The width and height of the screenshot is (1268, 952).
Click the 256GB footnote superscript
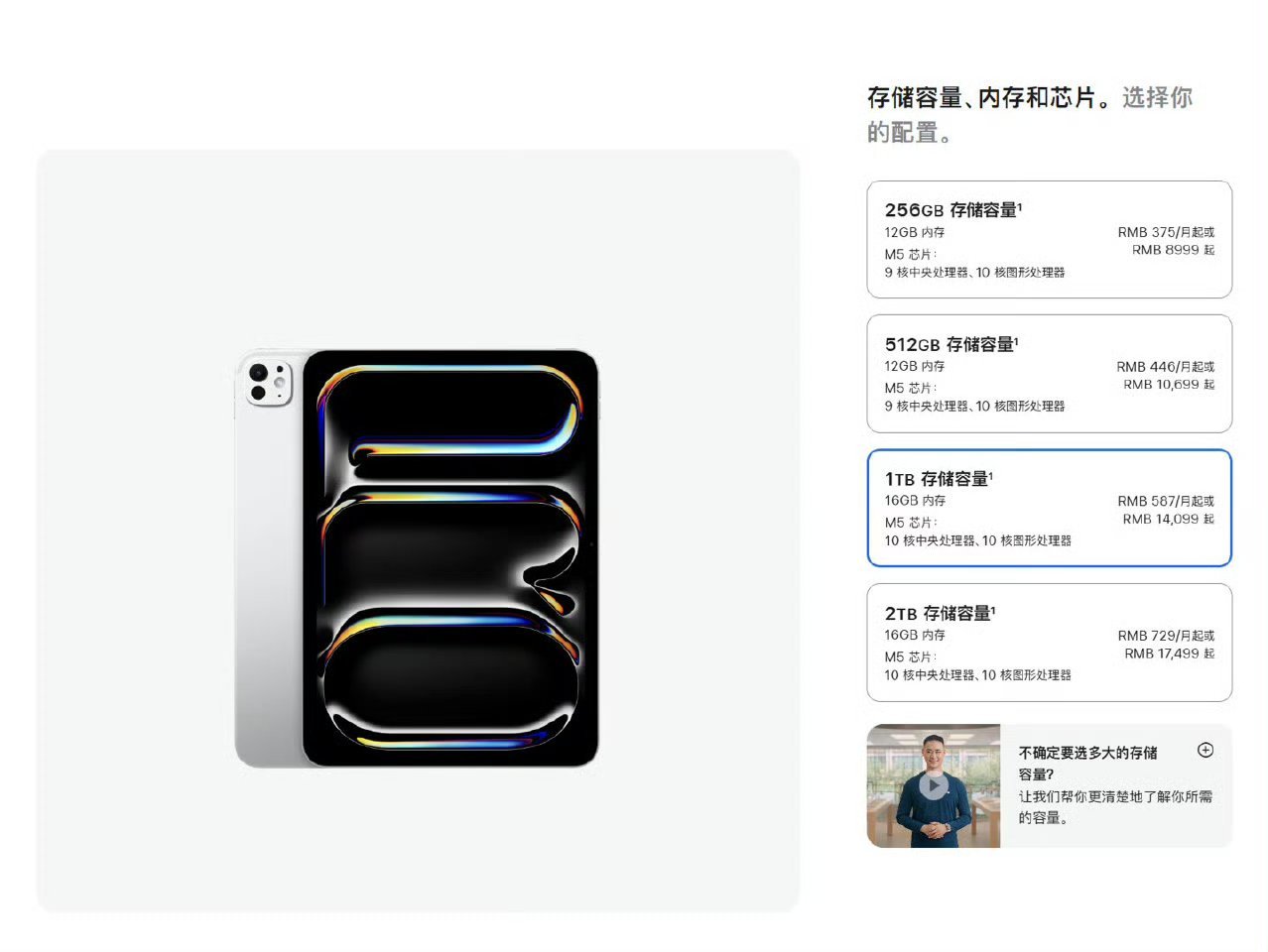[1020, 205]
